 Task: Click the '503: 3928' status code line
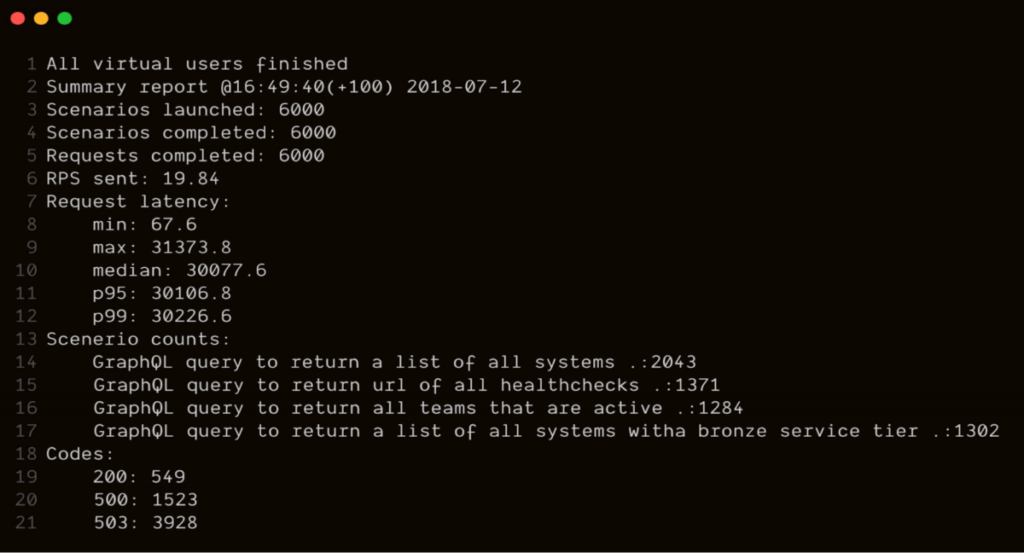145,522
